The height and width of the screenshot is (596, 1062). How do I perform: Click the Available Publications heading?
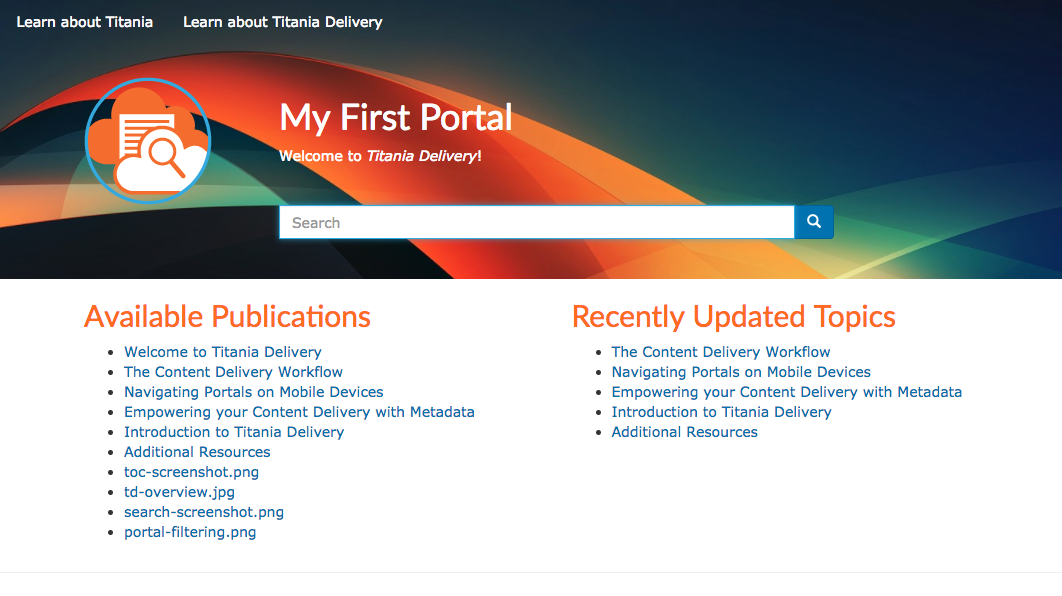(227, 316)
